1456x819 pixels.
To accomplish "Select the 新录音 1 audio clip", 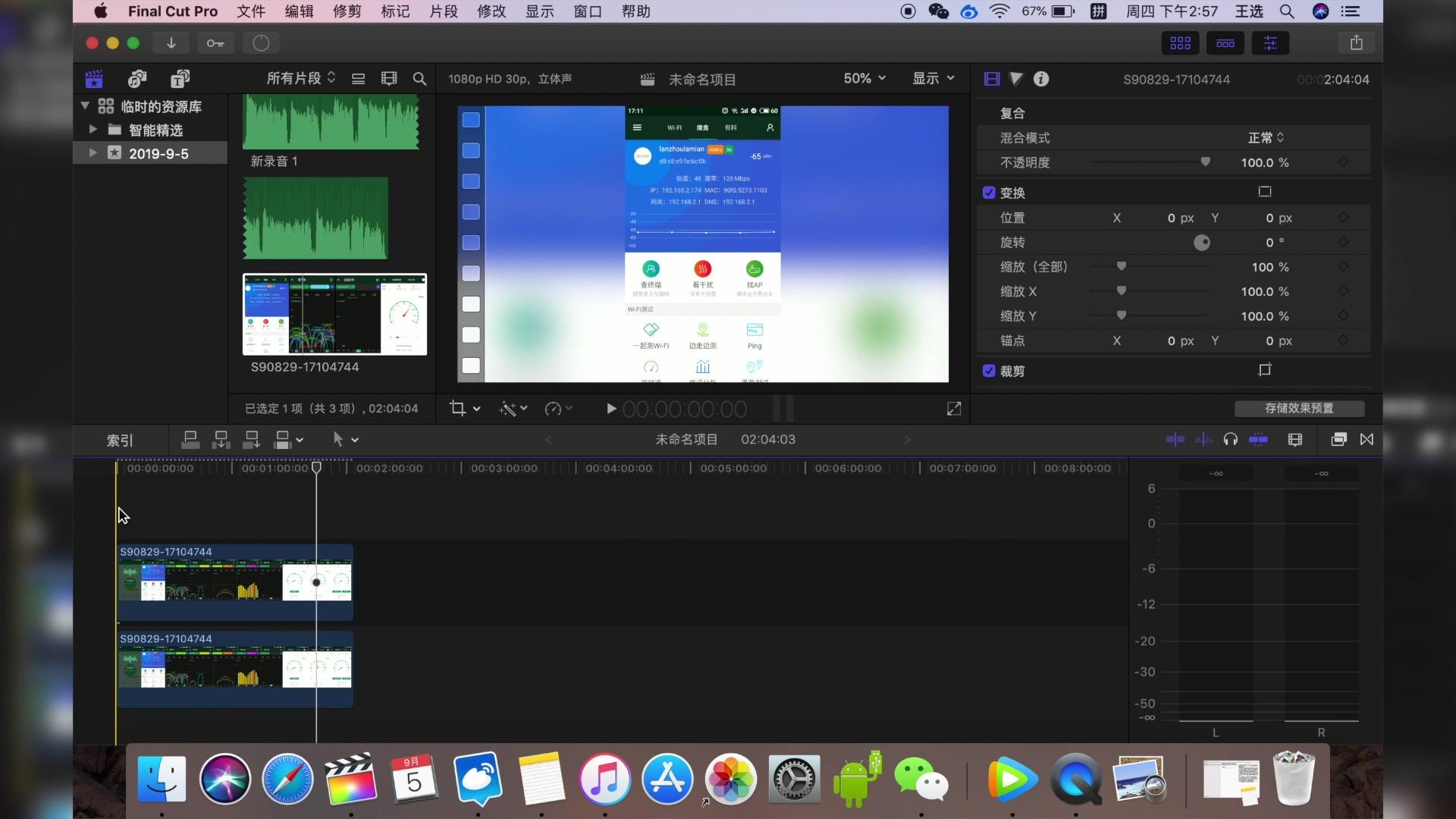I will [x=331, y=122].
